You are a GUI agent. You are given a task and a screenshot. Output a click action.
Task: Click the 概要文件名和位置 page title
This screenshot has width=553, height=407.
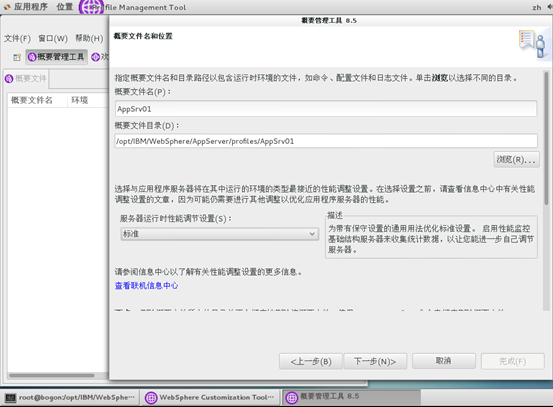coord(143,36)
